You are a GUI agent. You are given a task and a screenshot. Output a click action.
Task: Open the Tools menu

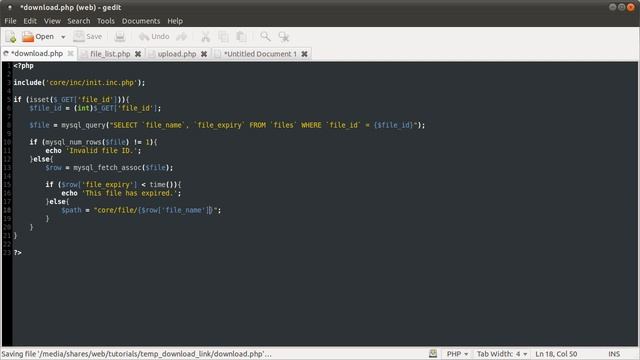pyautogui.click(x=106, y=21)
